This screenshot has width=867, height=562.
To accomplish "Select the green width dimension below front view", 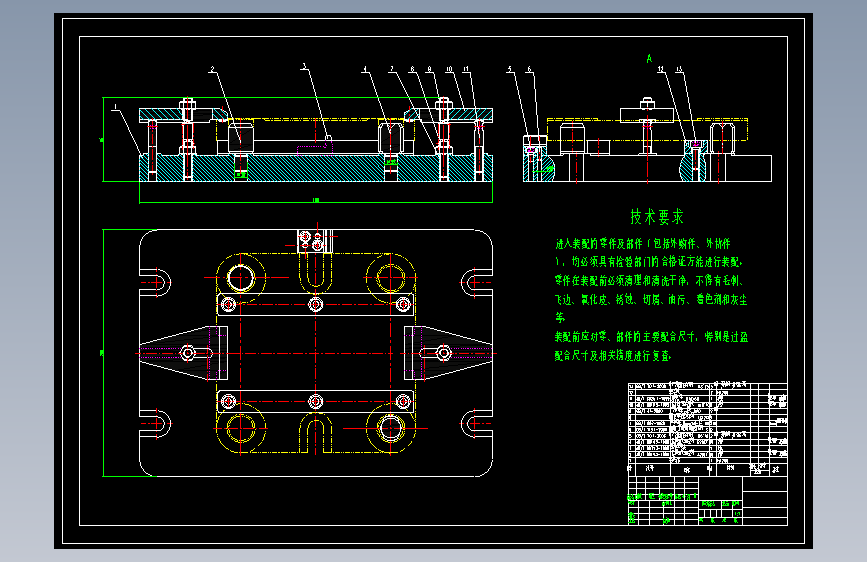I will [316, 200].
